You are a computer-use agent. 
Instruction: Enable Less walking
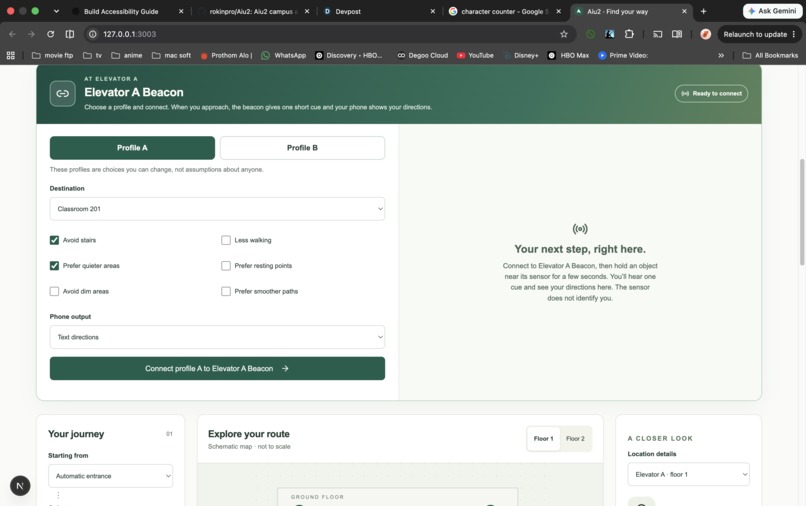pos(226,240)
